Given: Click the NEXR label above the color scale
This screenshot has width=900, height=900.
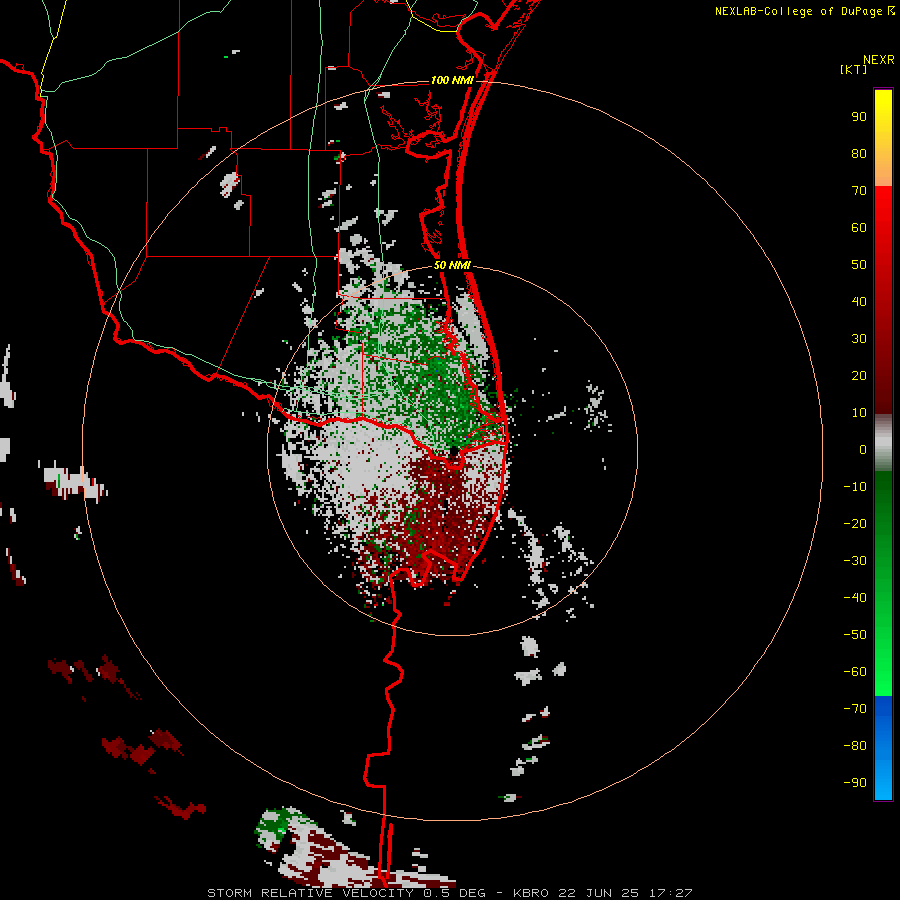Looking at the screenshot, I should click(x=879, y=60).
